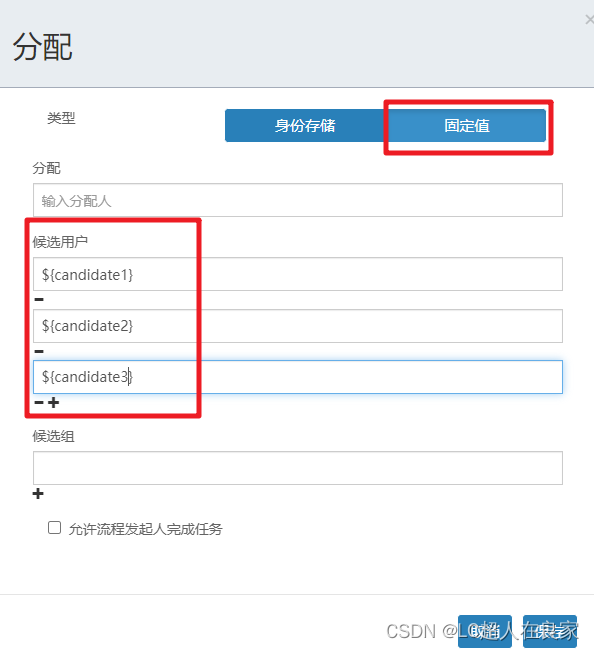Image resolution: width=594 pixels, height=651 pixels.
Task: Focus the 输入分配人 assignee field
Action: [x=298, y=200]
